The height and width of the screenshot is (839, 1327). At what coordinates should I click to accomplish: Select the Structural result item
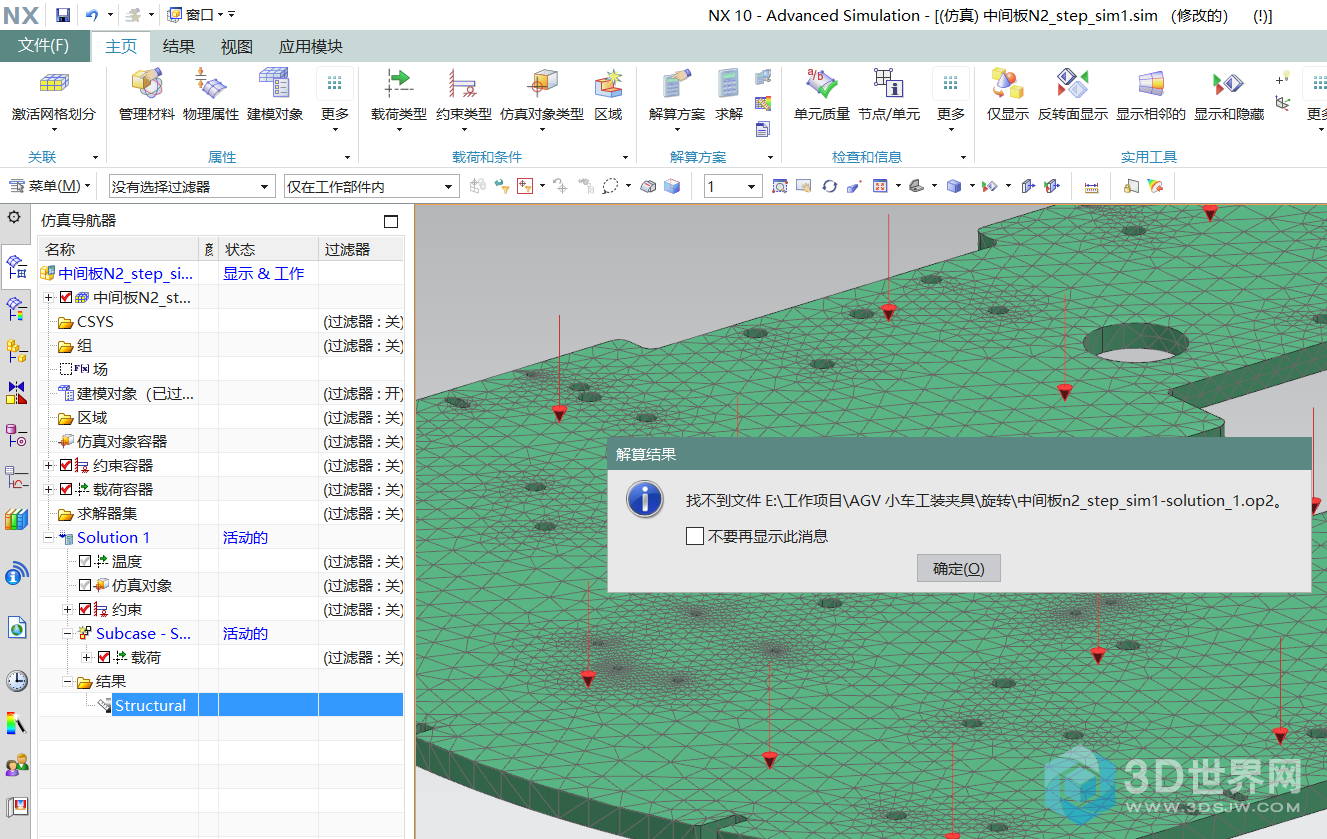(x=150, y=705)
